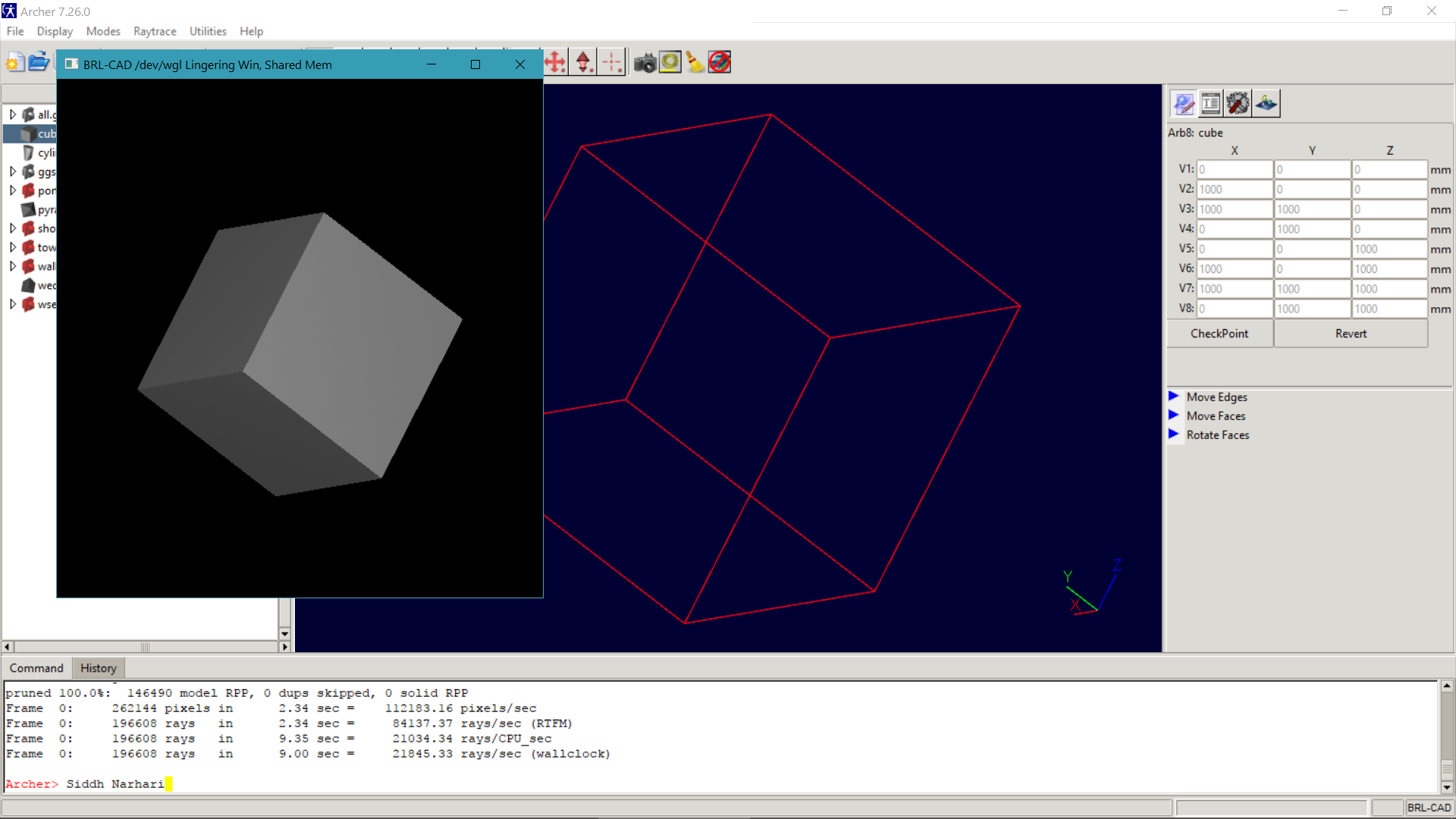Open the object view scene icon
The width and height of the screenshot is (1456, 819).
pos(1266,103)
